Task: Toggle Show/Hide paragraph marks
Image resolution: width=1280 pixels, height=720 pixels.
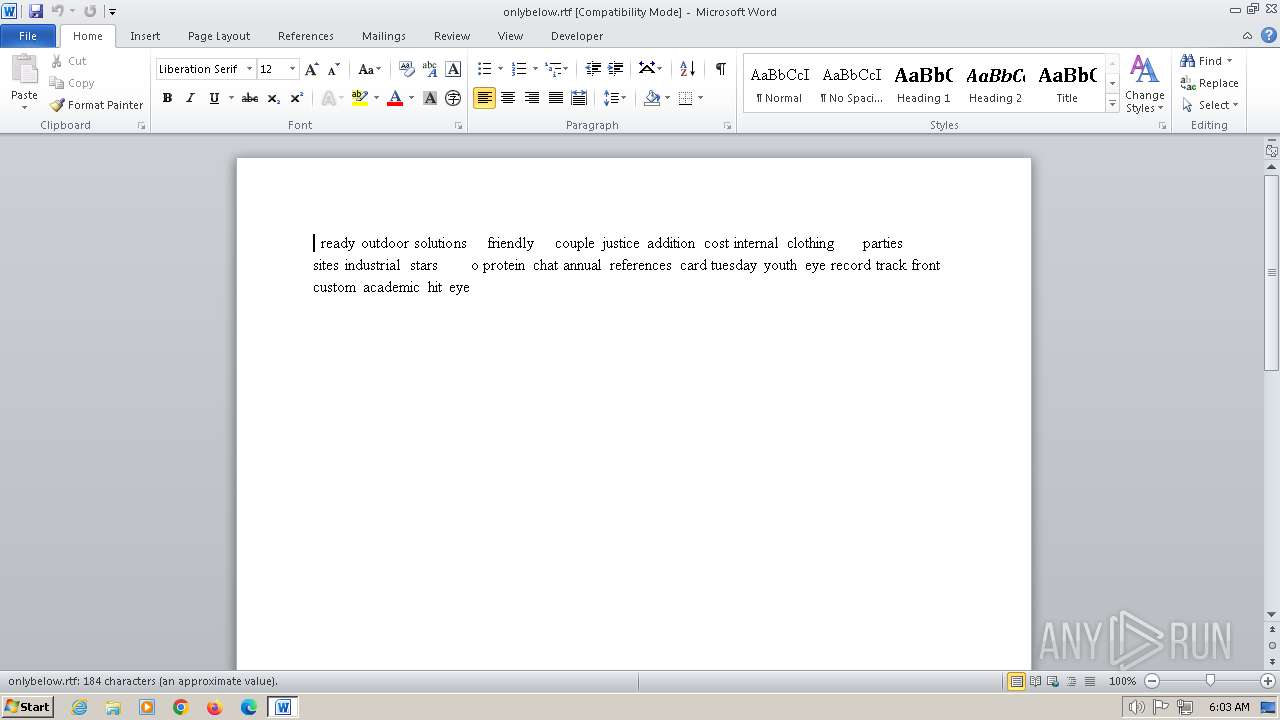Action: pyautogui.click(x=720, y=69)
